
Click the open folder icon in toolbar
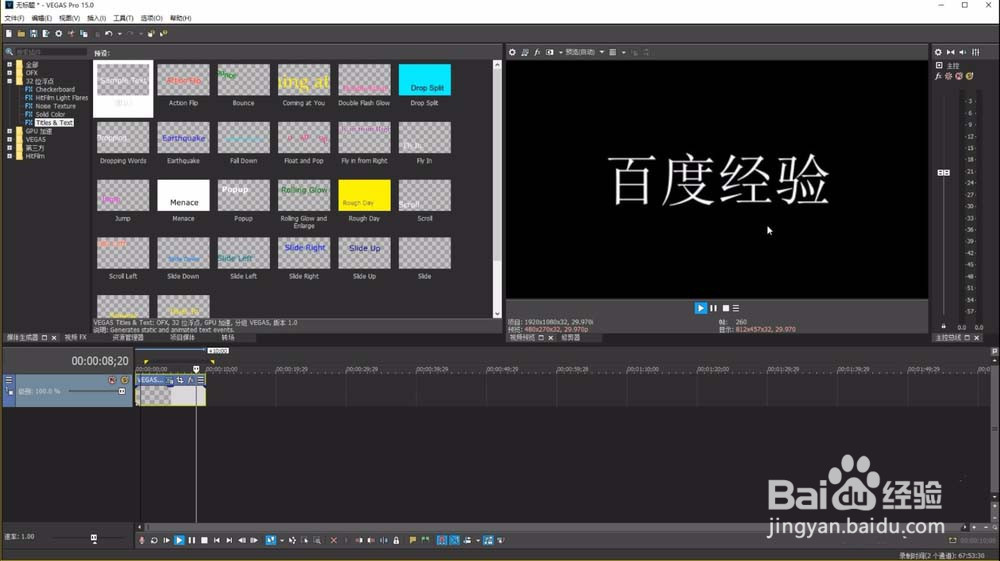(21, 34)
